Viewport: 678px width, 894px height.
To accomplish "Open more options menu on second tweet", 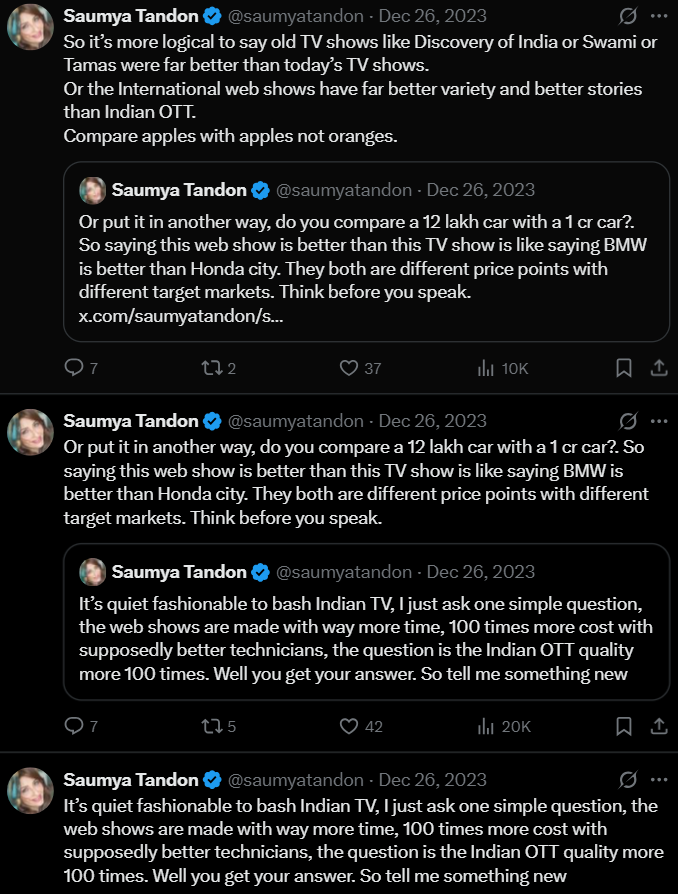I will tap(658, 421).
